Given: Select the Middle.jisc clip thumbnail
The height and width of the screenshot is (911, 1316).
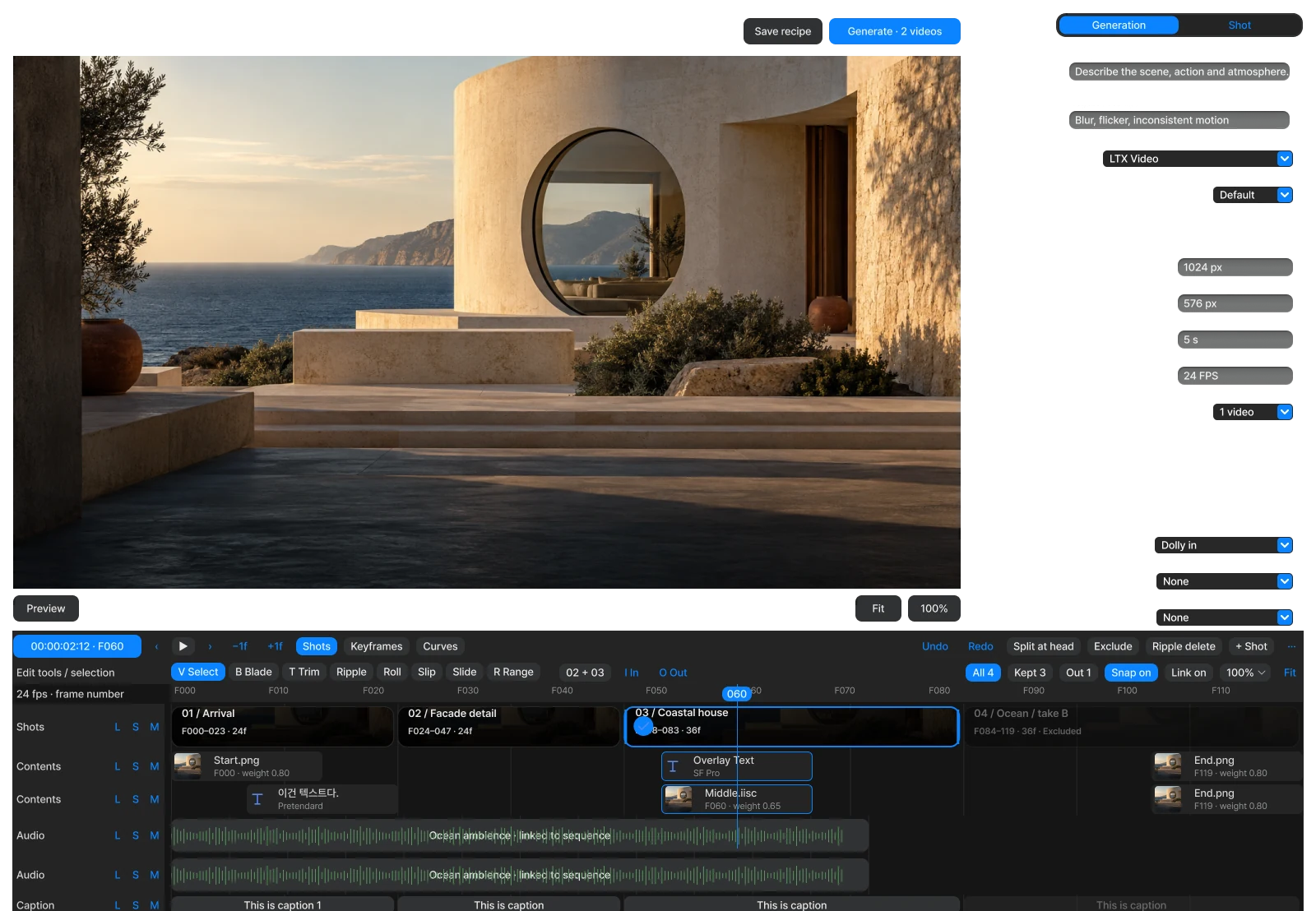Looking at the screenshot, I should pyautogui.click(x=679, y=798).
